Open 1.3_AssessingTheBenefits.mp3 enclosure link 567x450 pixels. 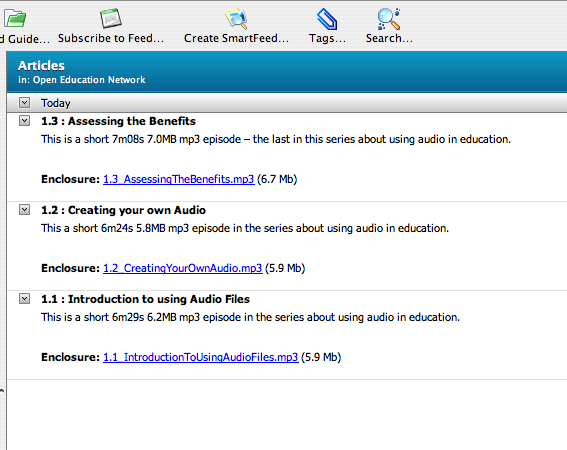(x=179, y=179)
